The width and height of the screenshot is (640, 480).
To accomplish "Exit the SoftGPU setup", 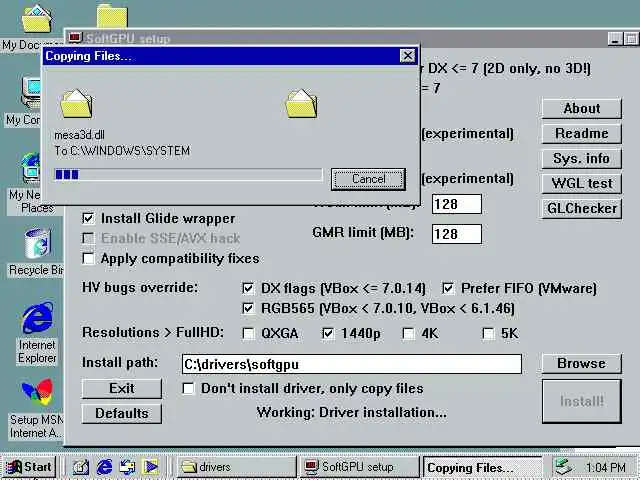I will point(122,388).
